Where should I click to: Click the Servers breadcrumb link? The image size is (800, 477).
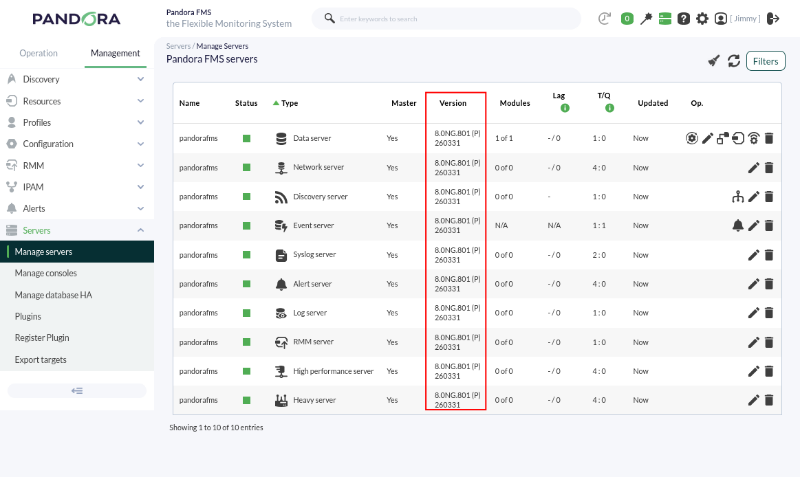point(178,46)
